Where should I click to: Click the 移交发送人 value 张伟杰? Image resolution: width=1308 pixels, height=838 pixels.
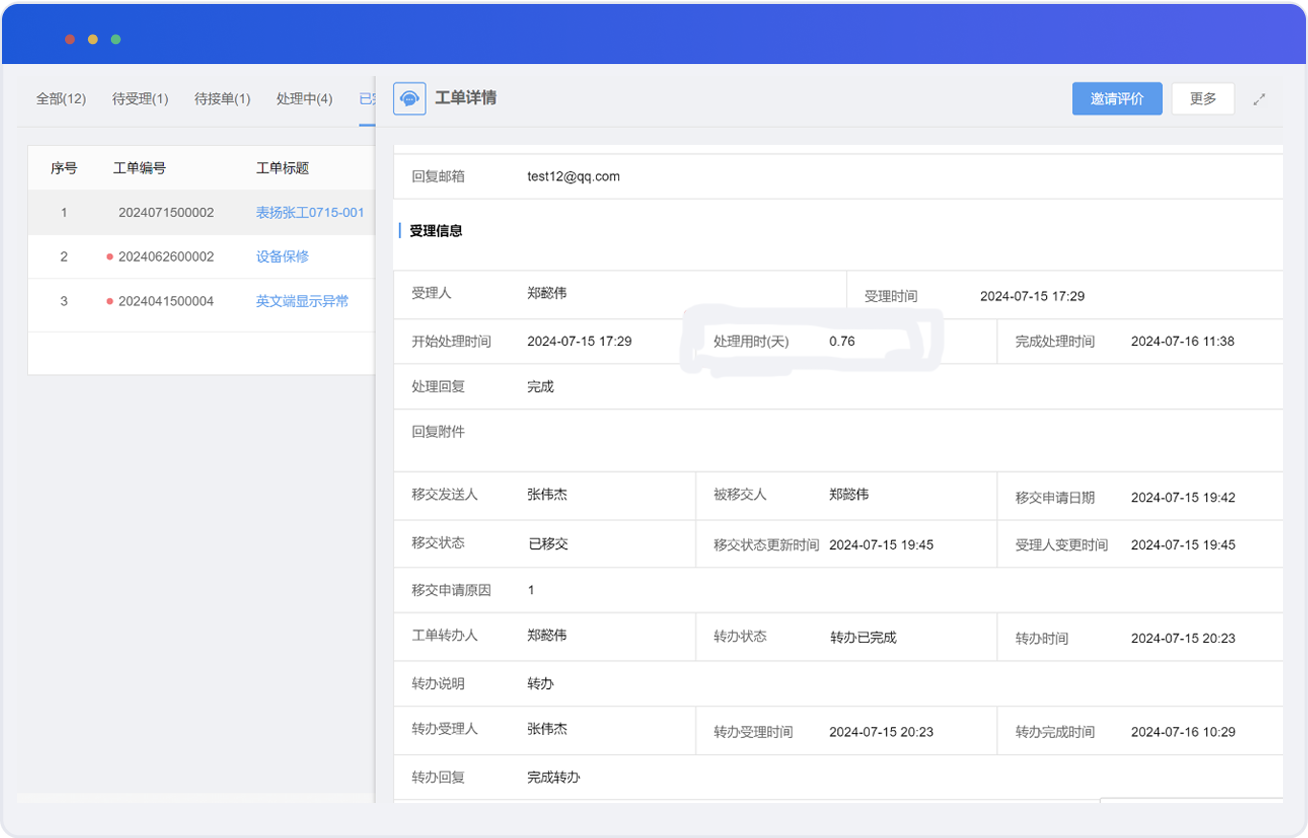click(547, 494)
